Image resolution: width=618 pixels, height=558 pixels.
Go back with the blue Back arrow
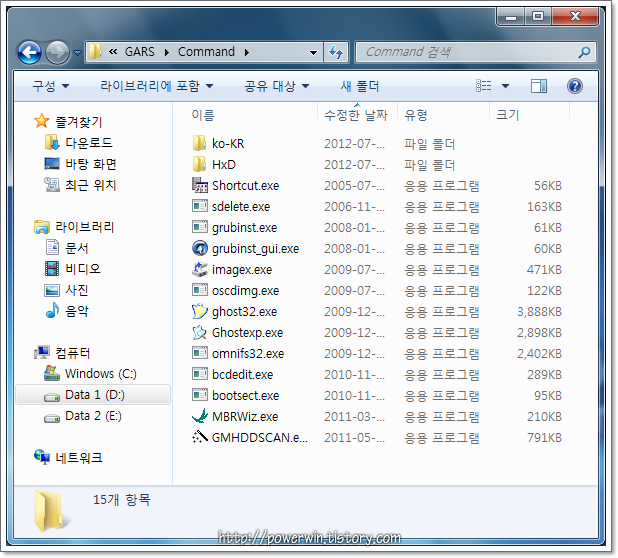(x=30, y=52)
